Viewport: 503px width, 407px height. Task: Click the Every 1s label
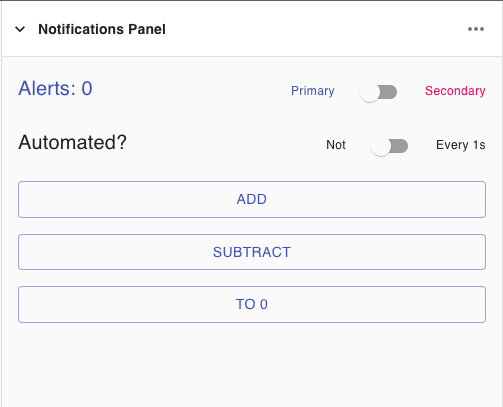pos(461,145)
